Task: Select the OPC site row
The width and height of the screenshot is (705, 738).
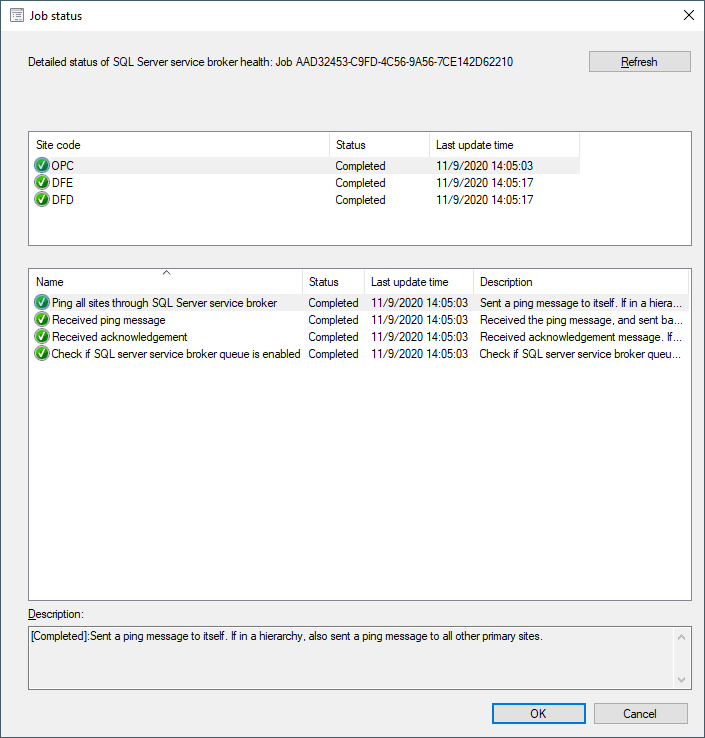Action: click(306, 166)
